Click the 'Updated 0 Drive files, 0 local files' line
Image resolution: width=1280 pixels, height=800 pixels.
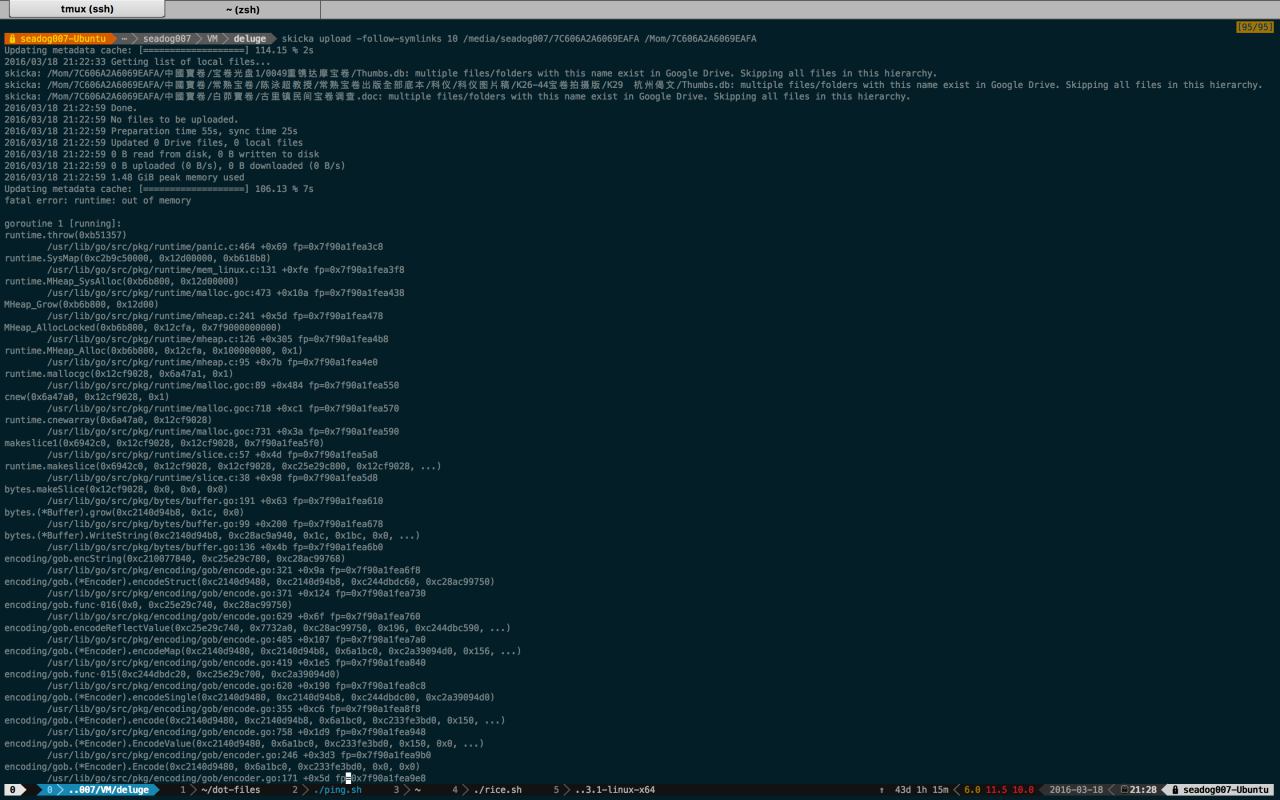(x=153, y=142)
